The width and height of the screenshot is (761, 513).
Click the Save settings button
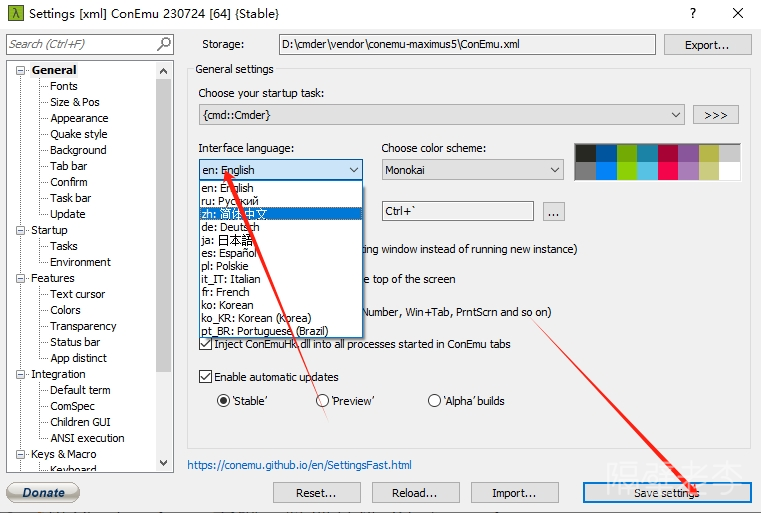pos(667,493)
